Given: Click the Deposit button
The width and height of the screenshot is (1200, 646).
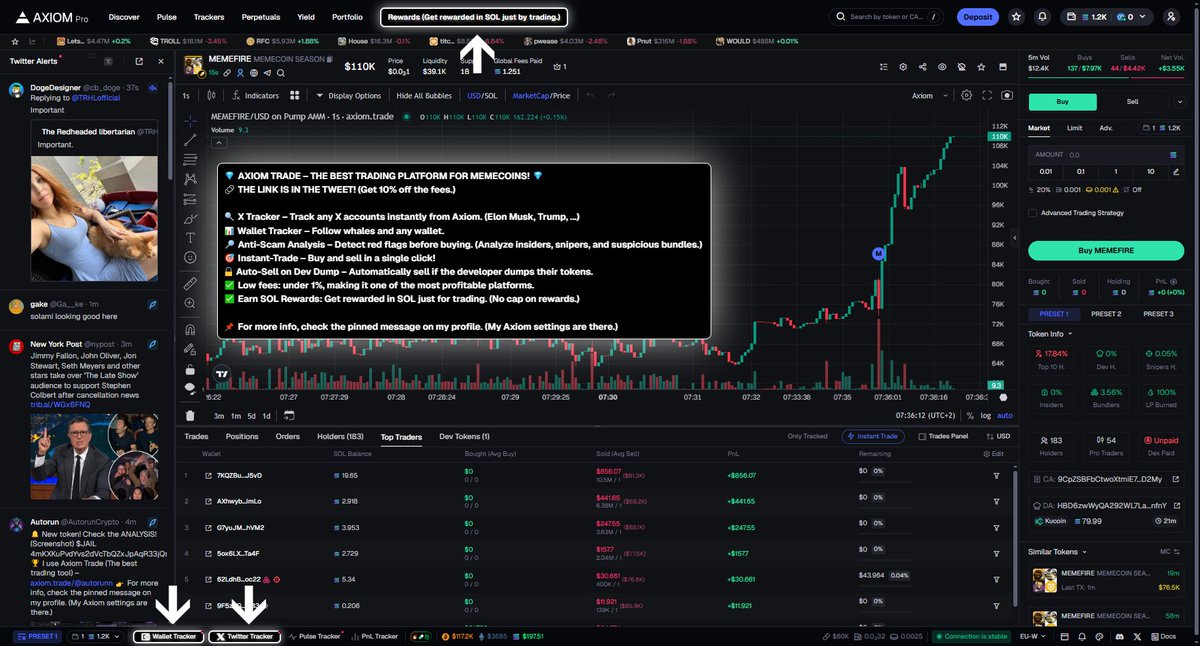Looking at the screenshot, I should coord(977,17).
